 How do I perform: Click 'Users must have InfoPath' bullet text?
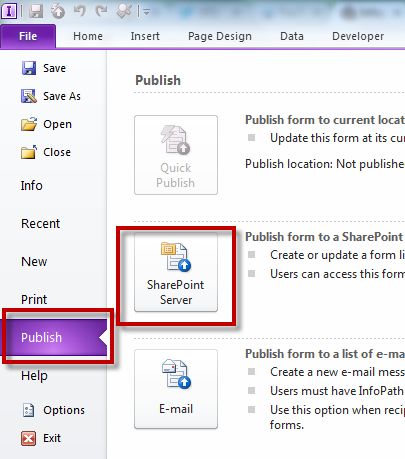coord(337,391)
